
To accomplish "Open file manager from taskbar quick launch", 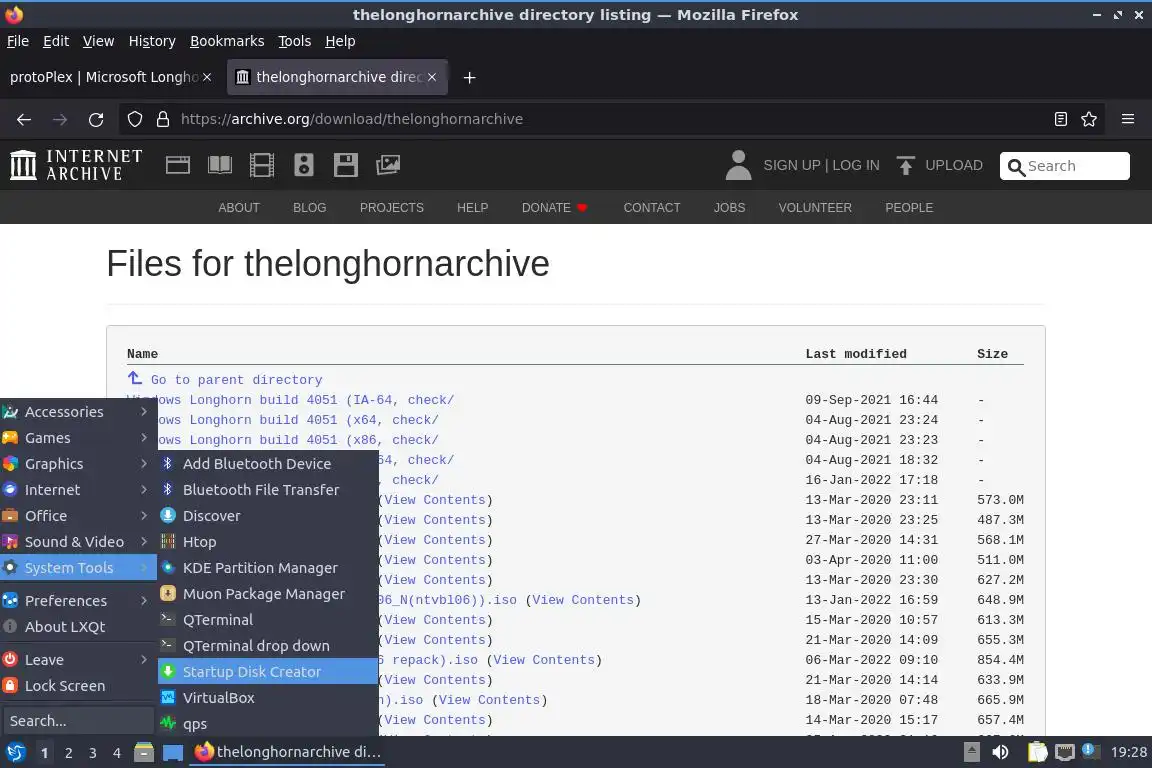I will pyautogui.click(x=144, y=752).
